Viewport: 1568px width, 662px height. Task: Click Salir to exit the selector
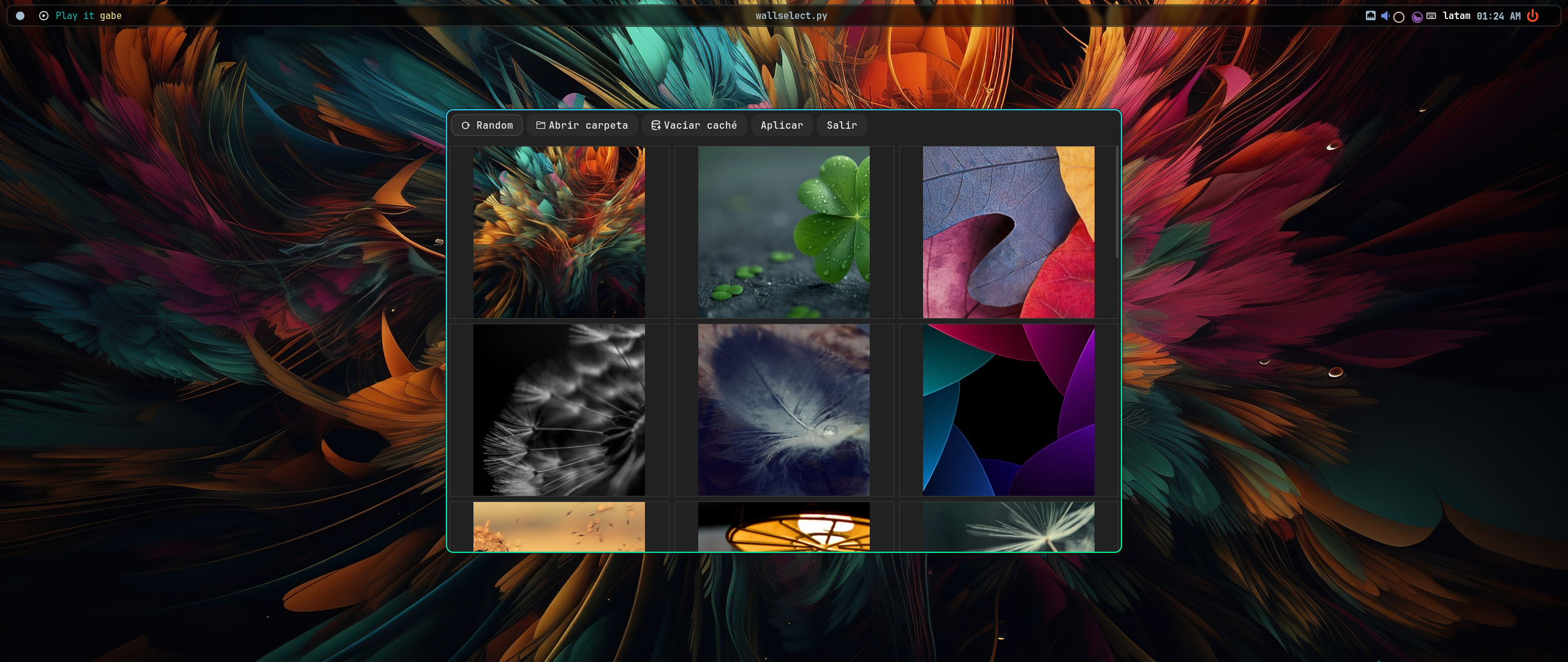pos(842,125)
